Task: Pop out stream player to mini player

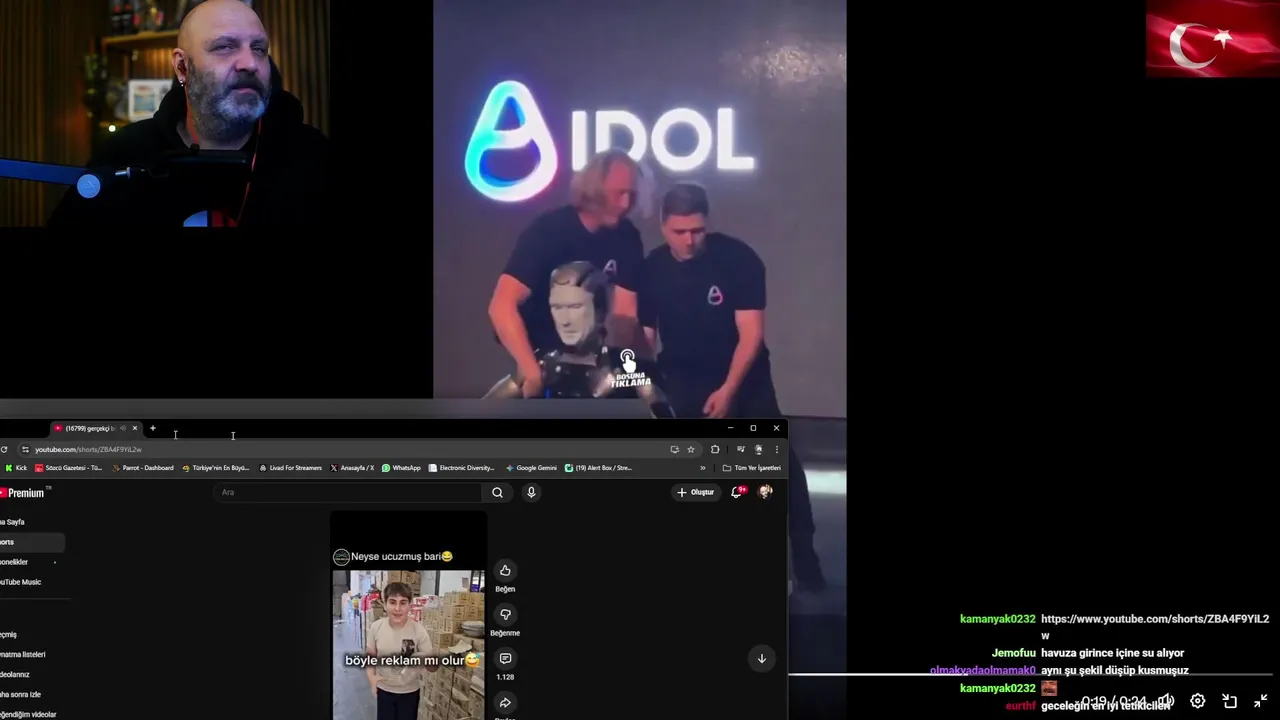Action: point(1230,701)
